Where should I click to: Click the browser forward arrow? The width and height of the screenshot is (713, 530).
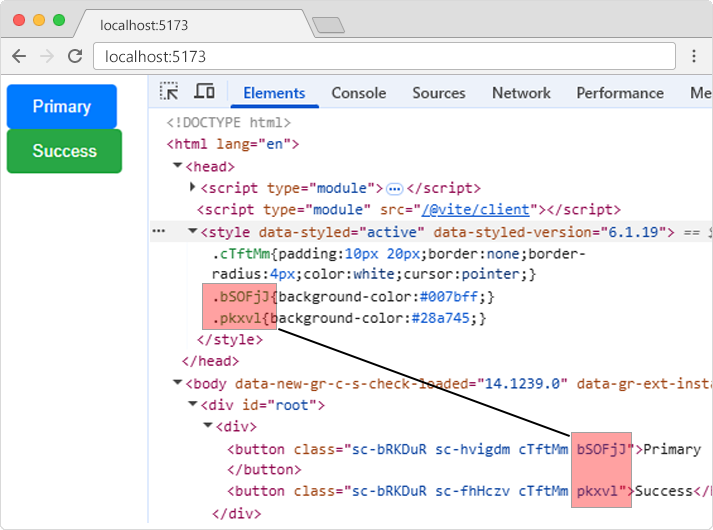click(x=46, y=56)
